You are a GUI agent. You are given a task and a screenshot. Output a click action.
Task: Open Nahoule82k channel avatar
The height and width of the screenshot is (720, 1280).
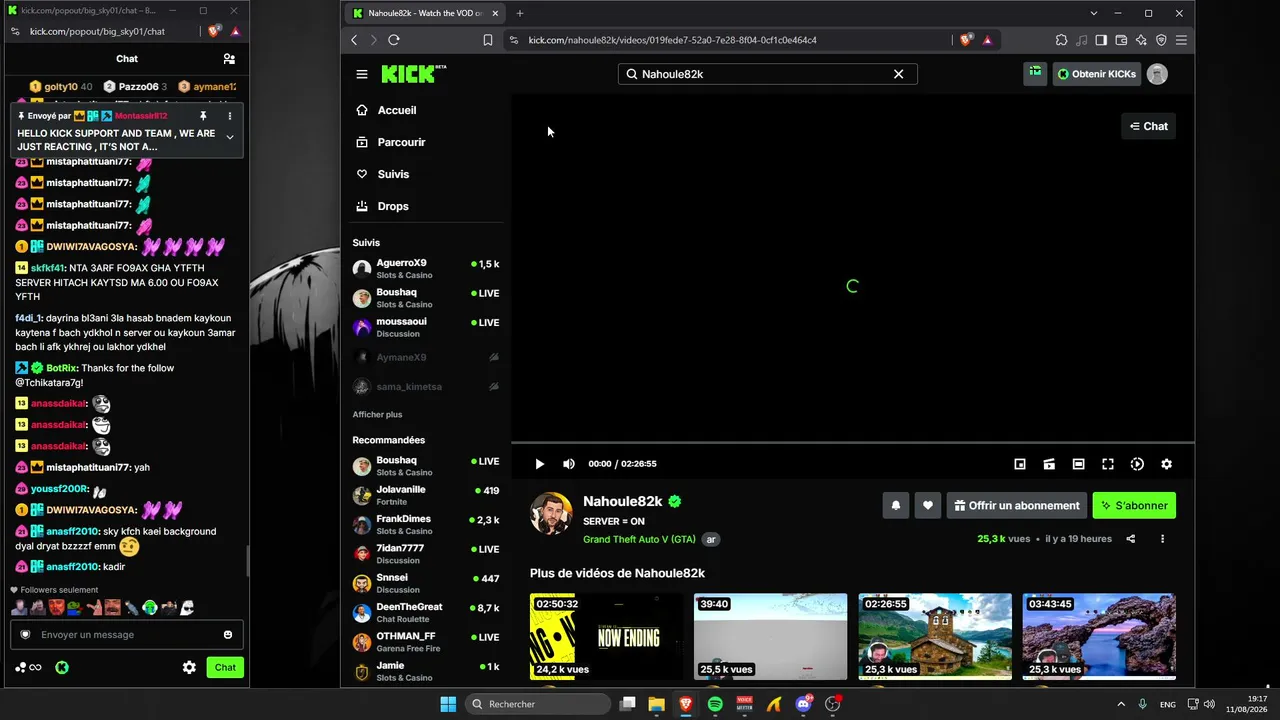551,513
